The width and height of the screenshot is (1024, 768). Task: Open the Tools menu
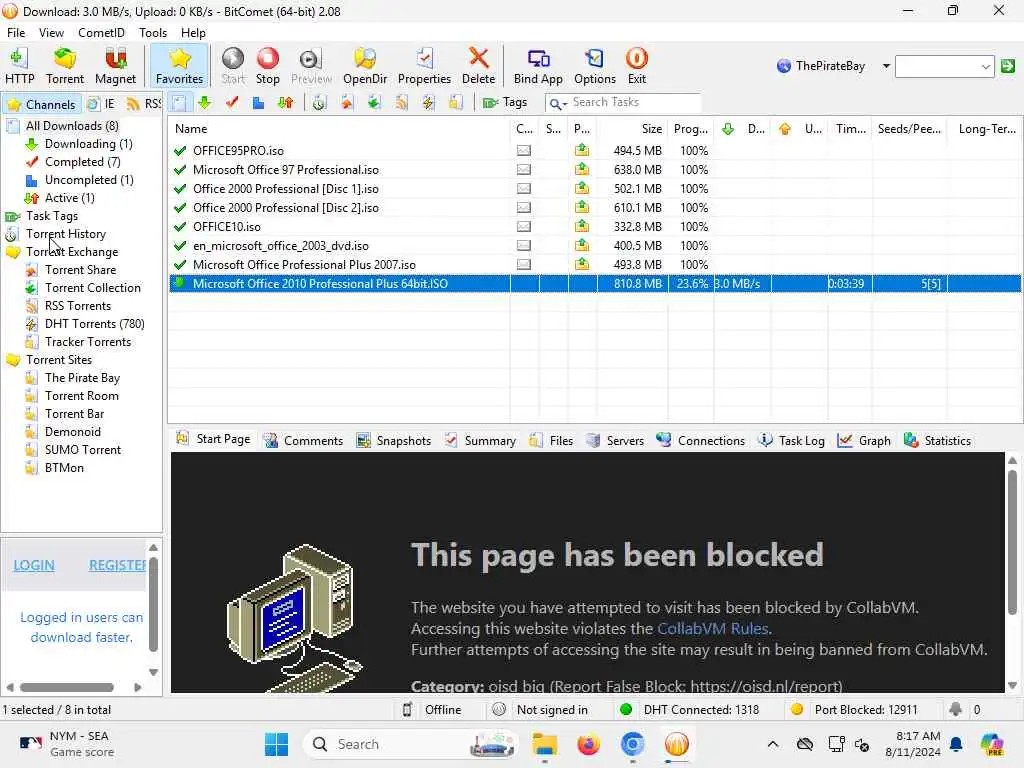[x=153, y=33]
